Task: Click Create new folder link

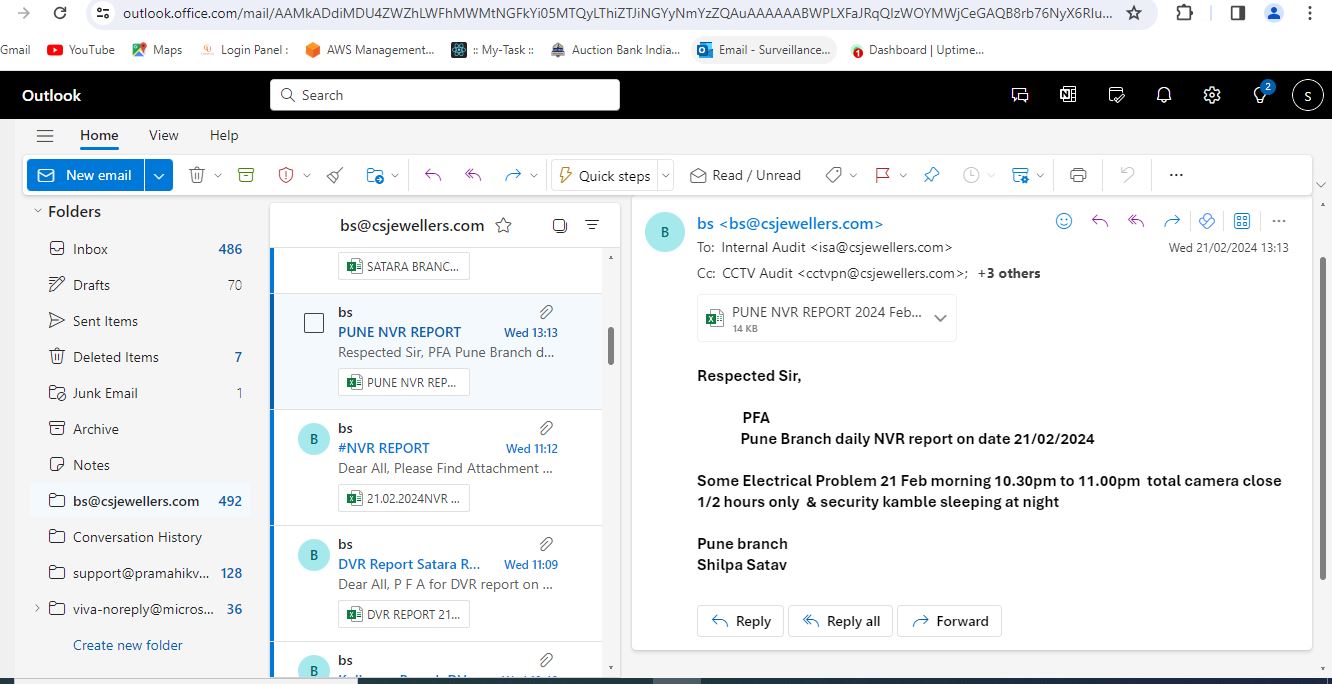Action: click(x=128, y=645)
